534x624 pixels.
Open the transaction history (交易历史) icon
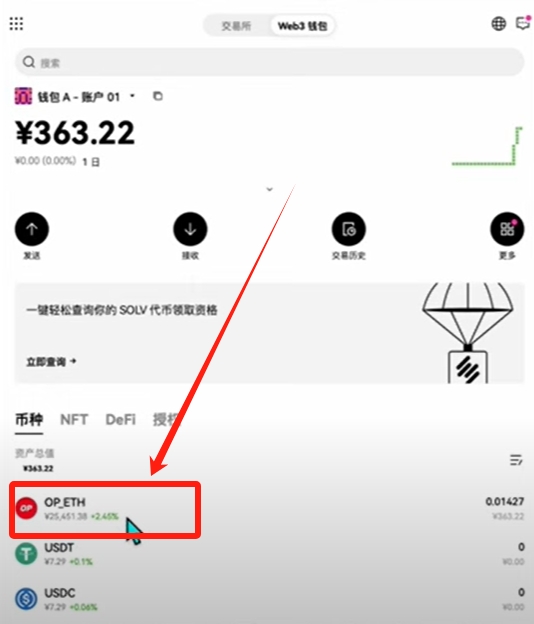coord(349,229)
